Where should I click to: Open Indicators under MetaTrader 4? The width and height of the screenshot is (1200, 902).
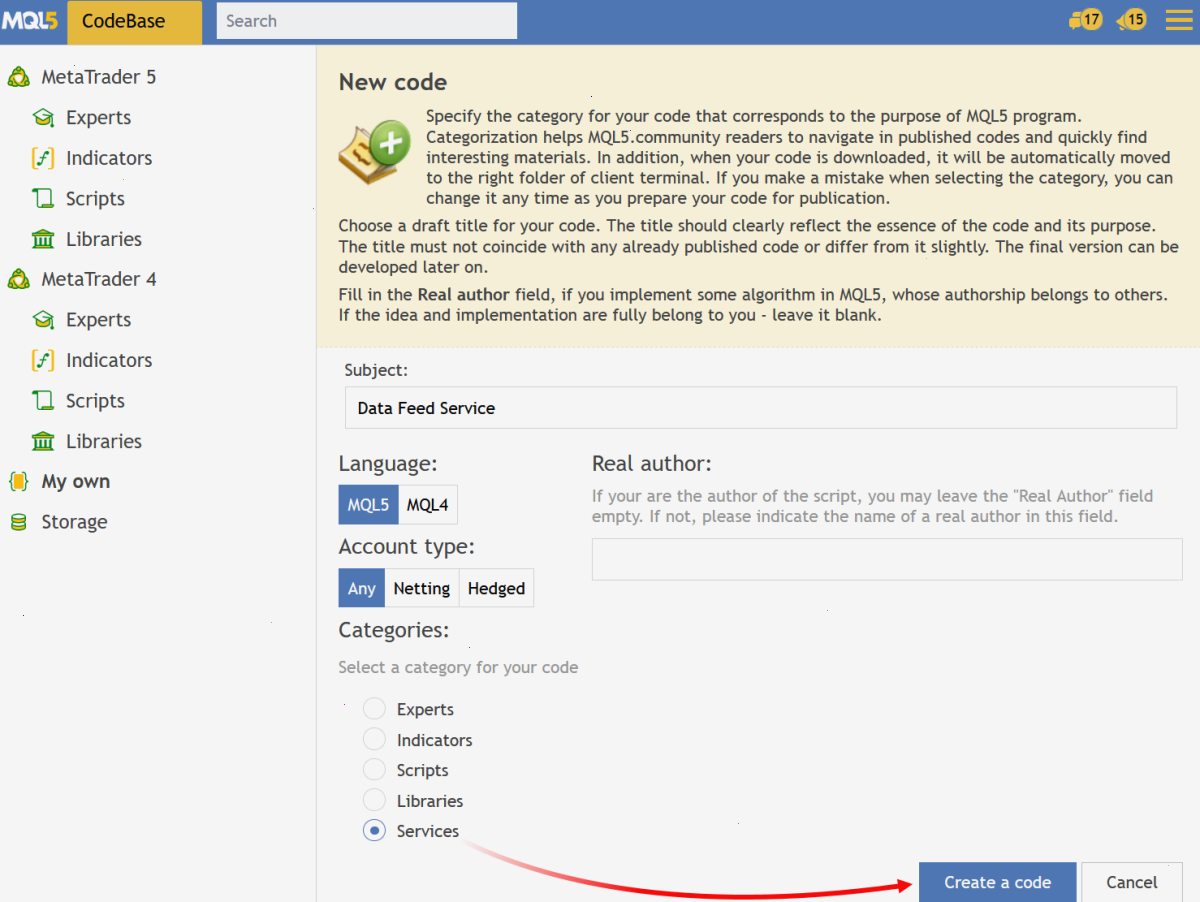(x=109, y=360)
